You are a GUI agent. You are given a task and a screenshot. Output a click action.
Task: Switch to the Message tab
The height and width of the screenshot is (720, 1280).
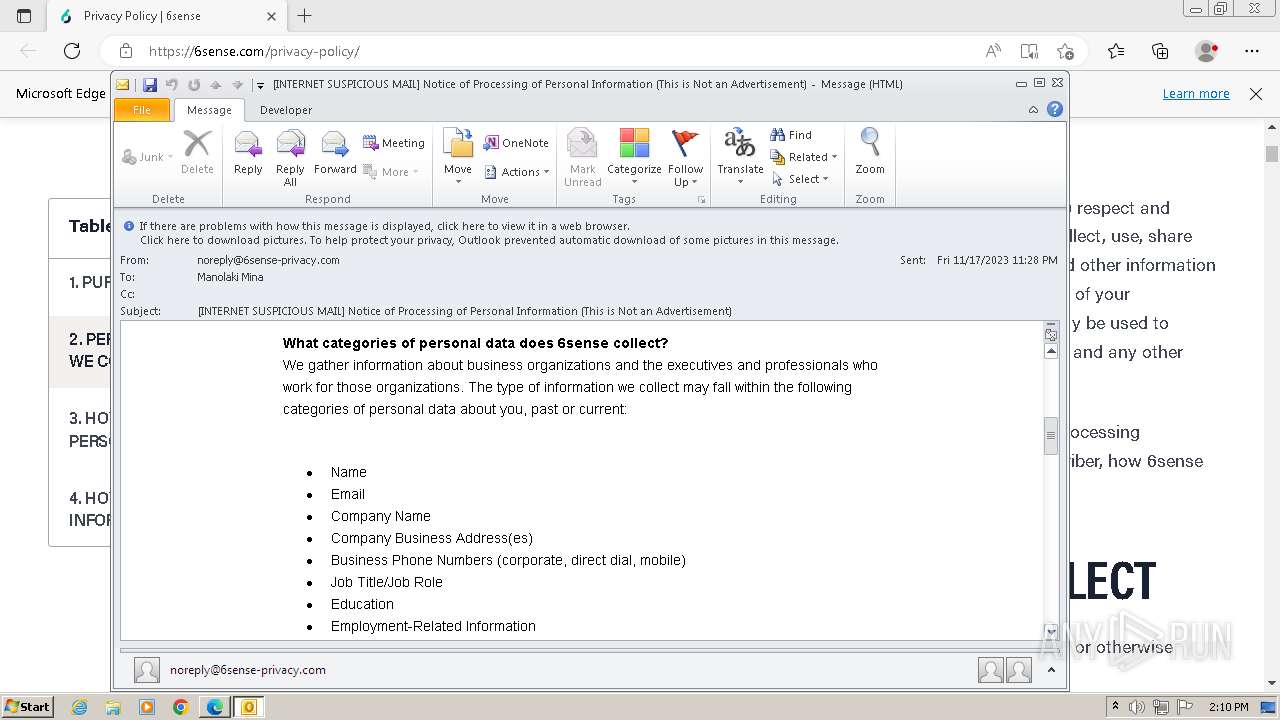tap(209, 110)
